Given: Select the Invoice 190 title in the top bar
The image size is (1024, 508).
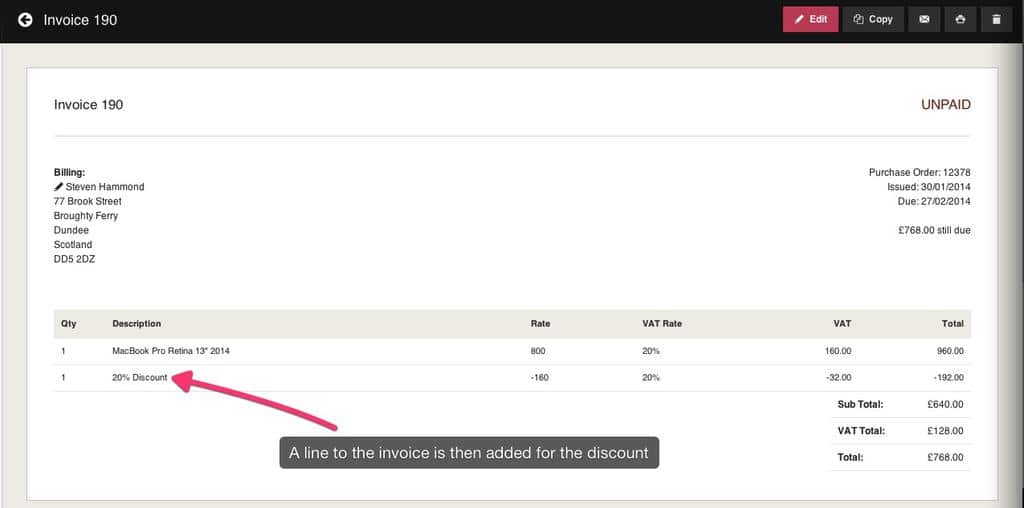Looking at the screenshot, I should pos(80,19).
